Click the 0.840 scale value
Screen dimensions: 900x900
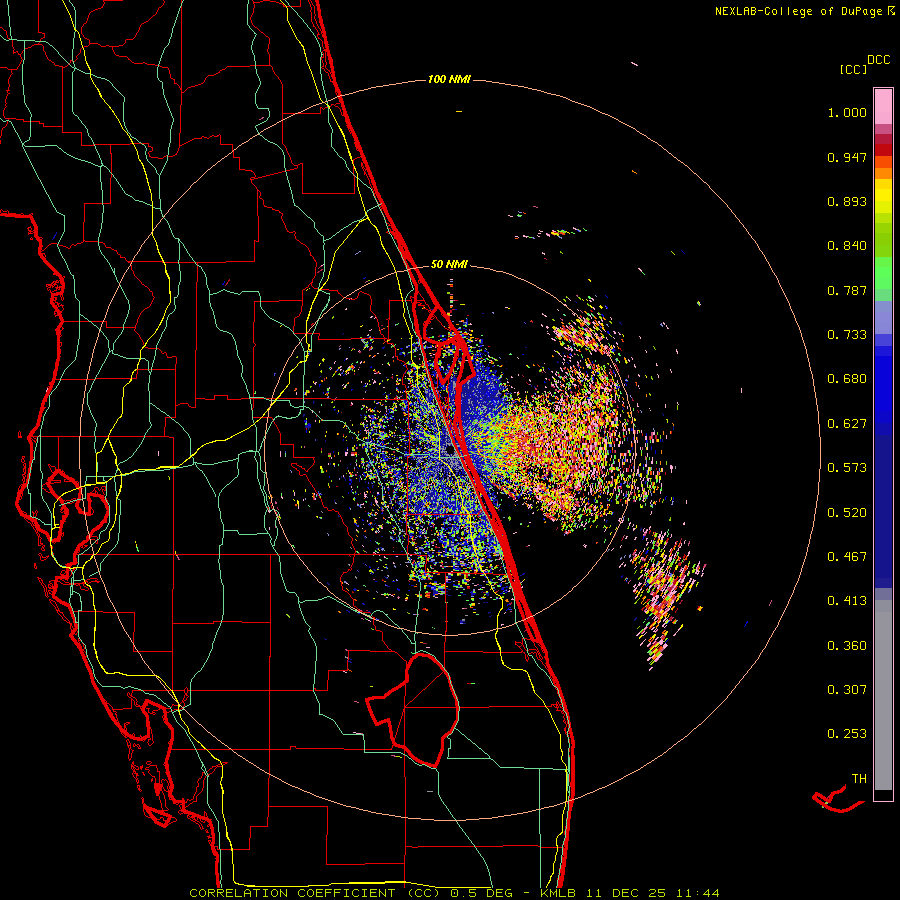[847, 246]
